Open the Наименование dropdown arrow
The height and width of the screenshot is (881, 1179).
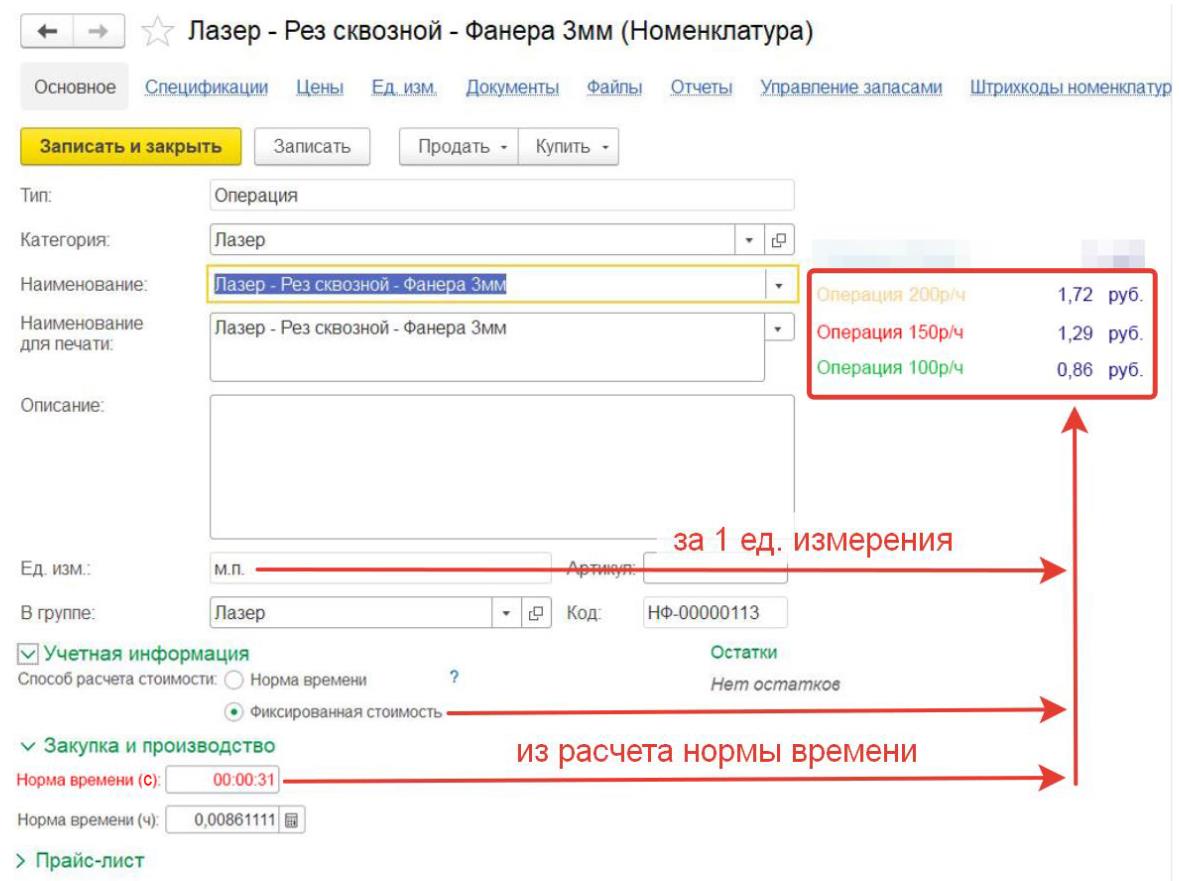coord(779,285)
